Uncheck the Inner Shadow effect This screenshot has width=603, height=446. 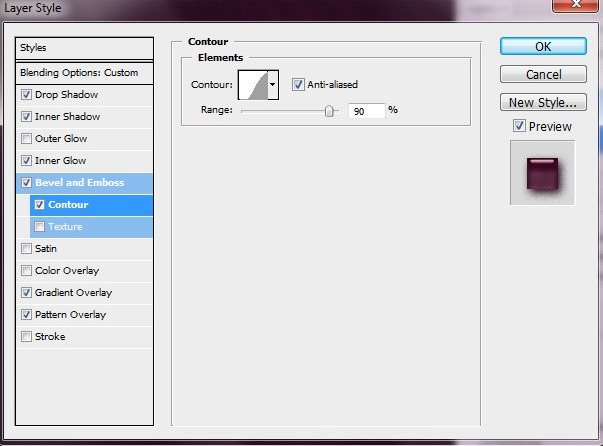[x=26, y=117]
